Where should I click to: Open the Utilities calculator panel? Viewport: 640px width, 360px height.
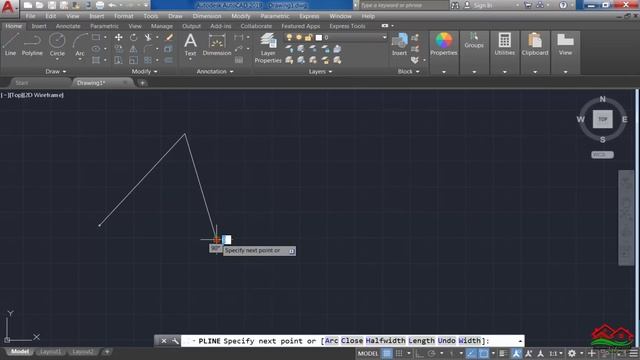pyautogui.click(x=504, y=44)
